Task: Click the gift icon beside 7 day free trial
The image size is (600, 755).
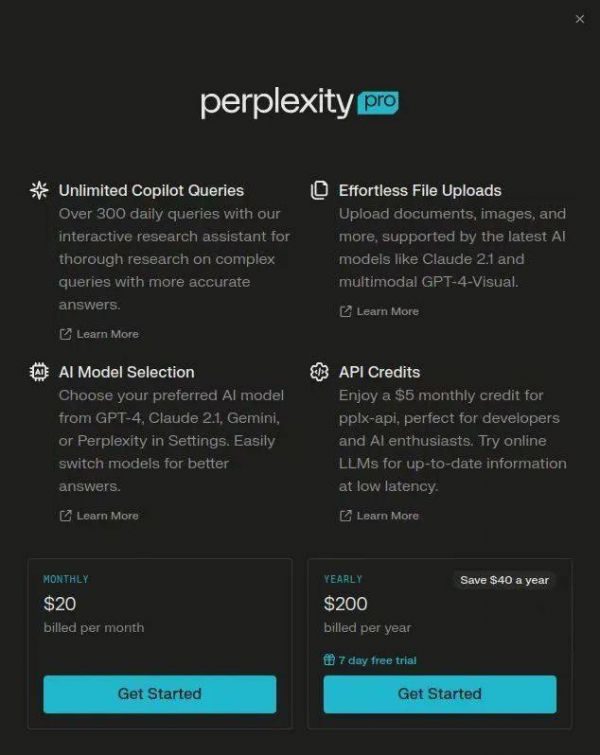Action: click(x=329, y=660)
